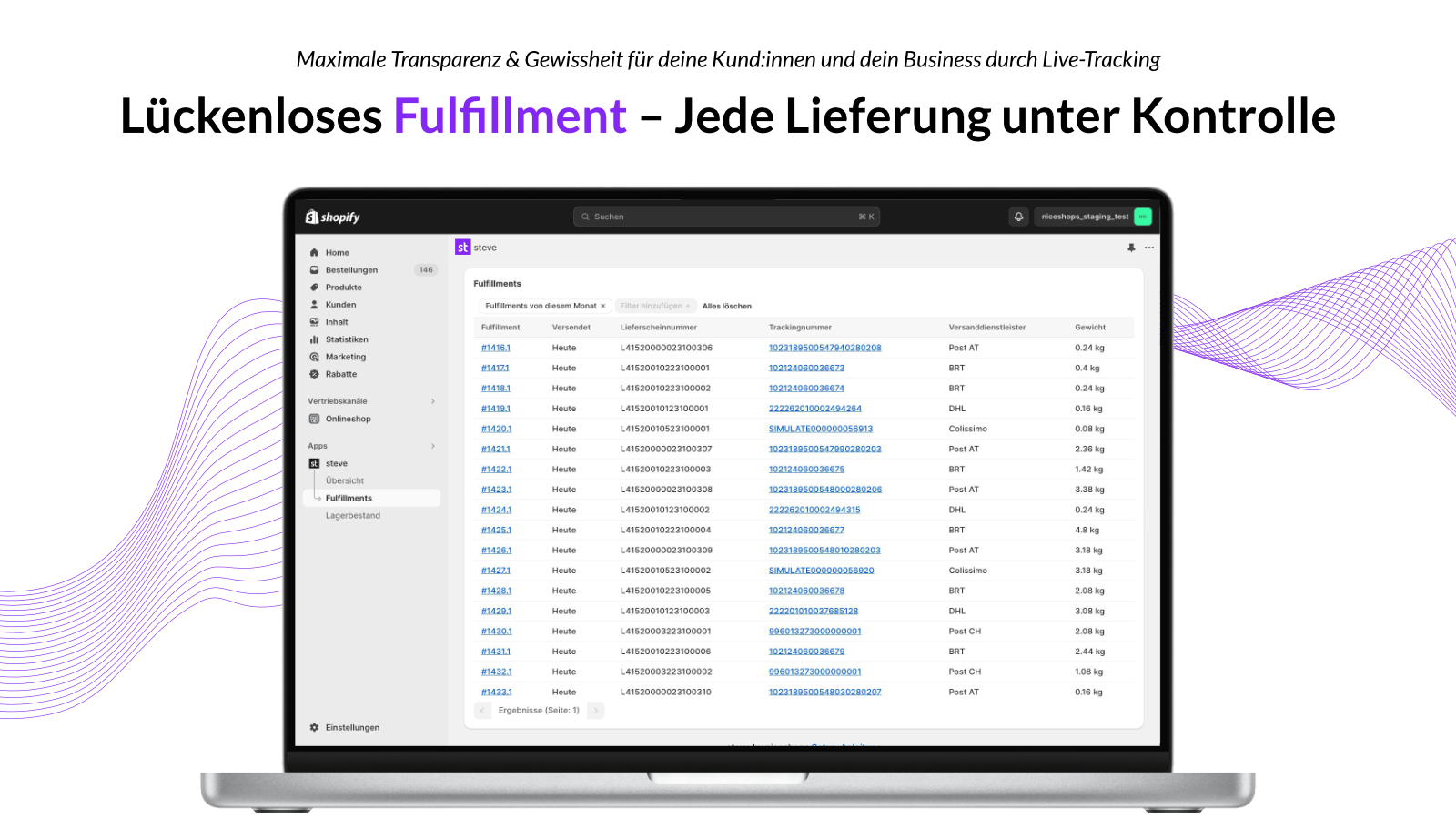Open fulfillment #1420.1

pyautogui.click(x=497, y=429)
